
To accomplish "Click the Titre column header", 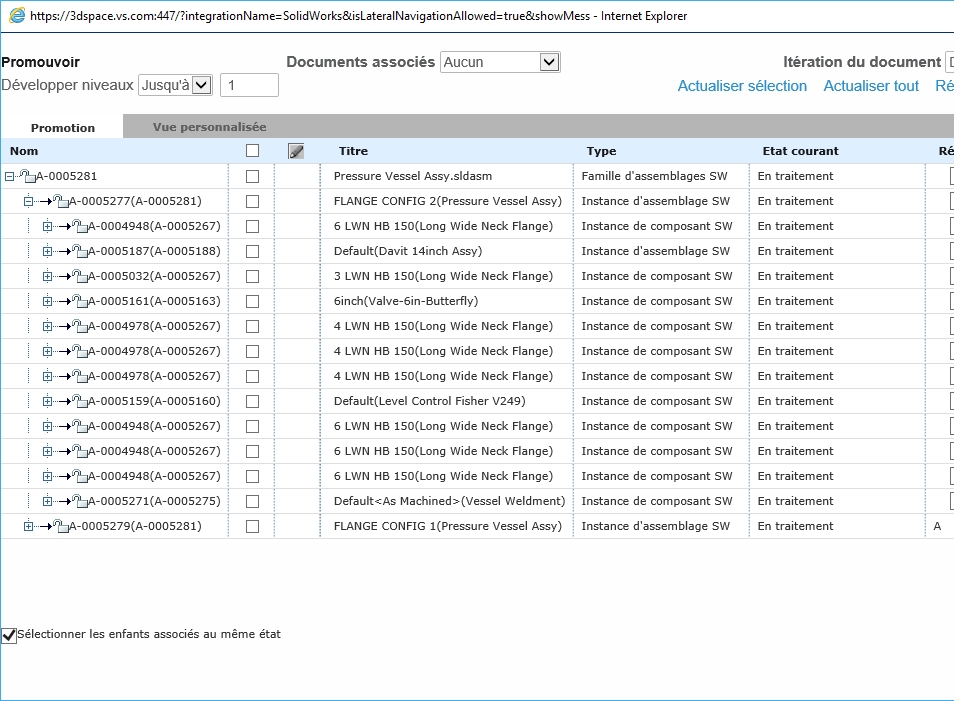I will 353,151.
